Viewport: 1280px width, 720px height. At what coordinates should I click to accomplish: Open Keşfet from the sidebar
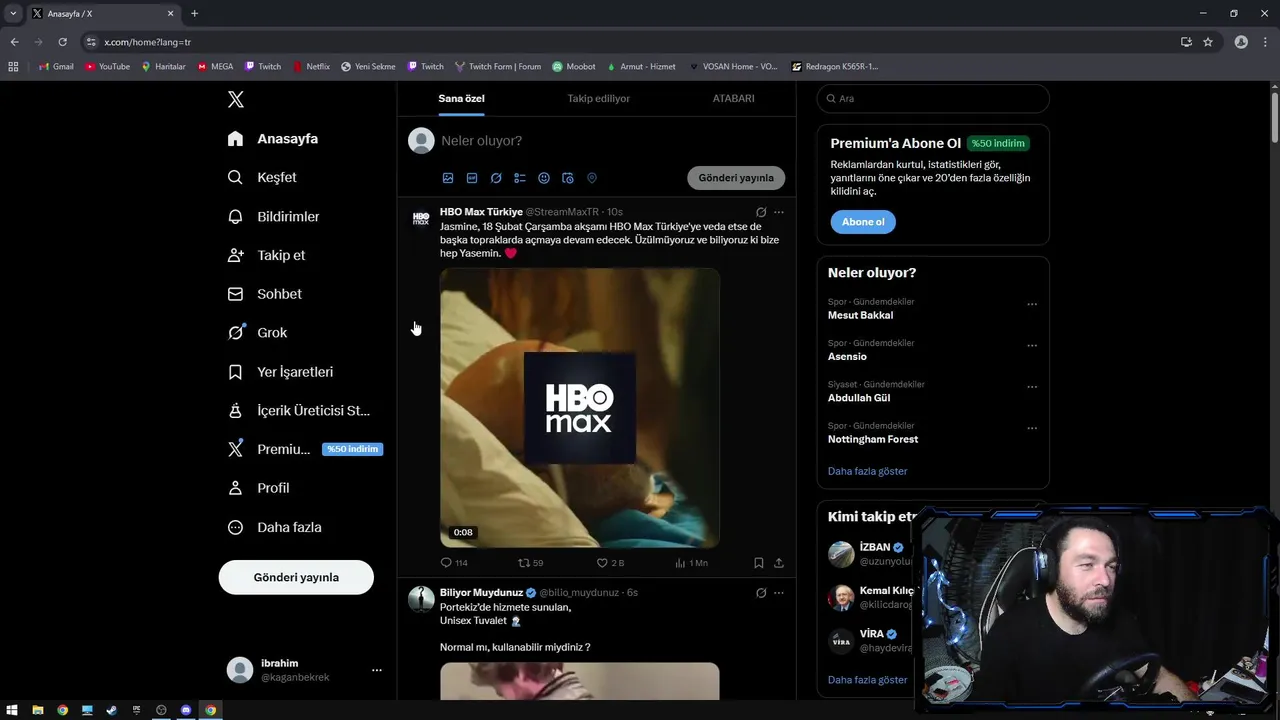tap(263, 177)
